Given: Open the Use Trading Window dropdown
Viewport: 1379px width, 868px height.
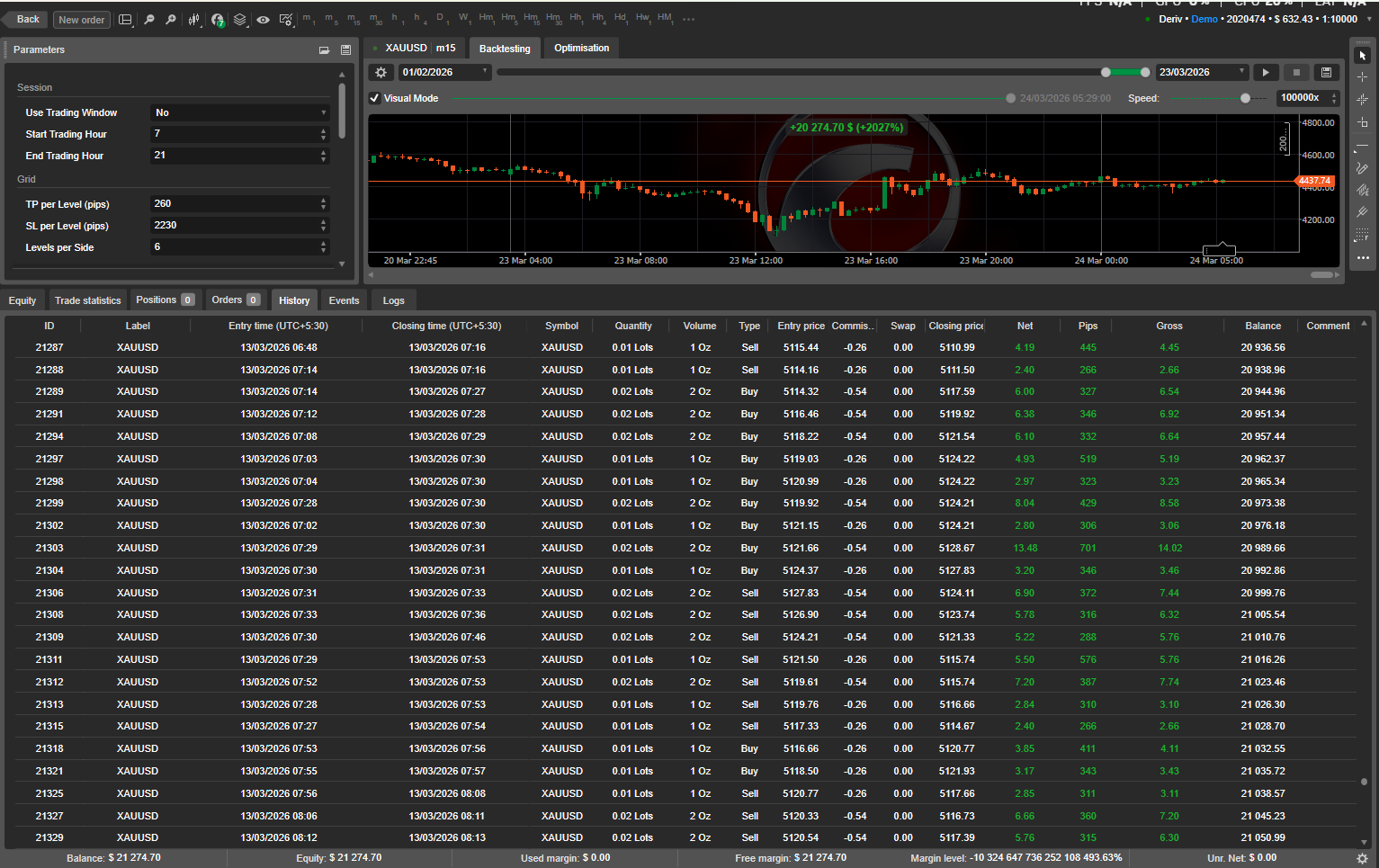Looking at the screenshot, I should [x=240, y=112].
